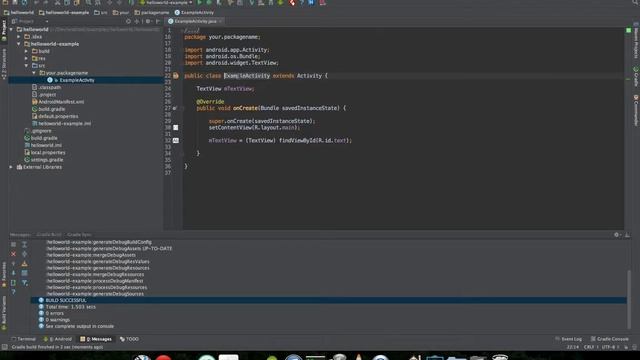Screen dimensions: 640x360
Task: Open Favorites side tool window button
Action: pos(4,274)
